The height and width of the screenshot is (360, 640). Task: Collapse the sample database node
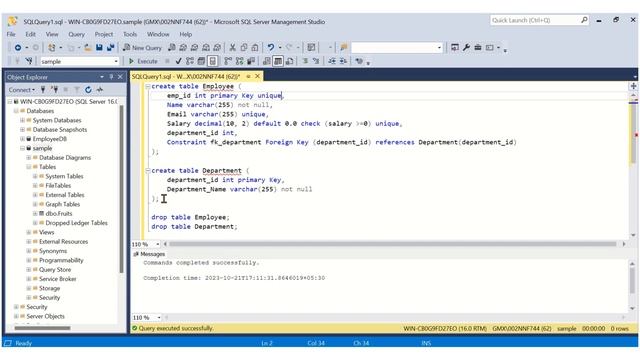(x=22, y=149)
